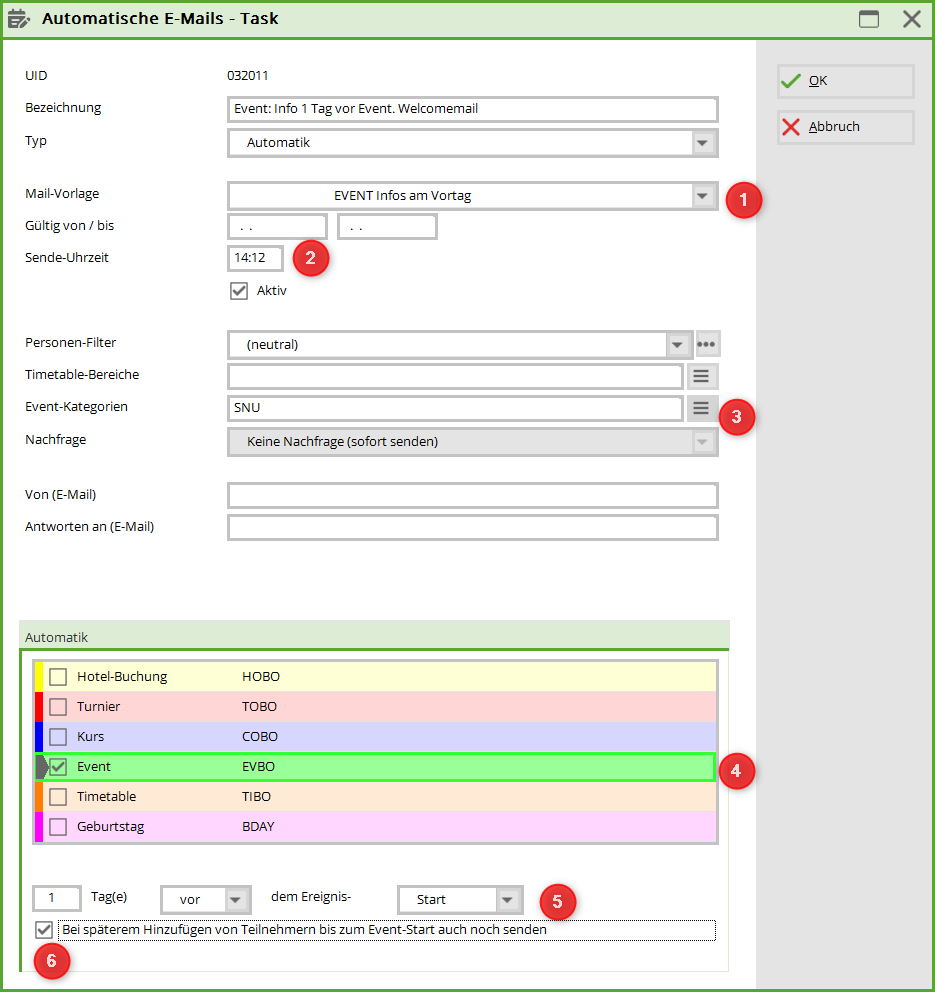This screenshot has height=992, width=935.
Task: Open list icon next to Event-Kategorien
Action: click(x=701, y=408)
